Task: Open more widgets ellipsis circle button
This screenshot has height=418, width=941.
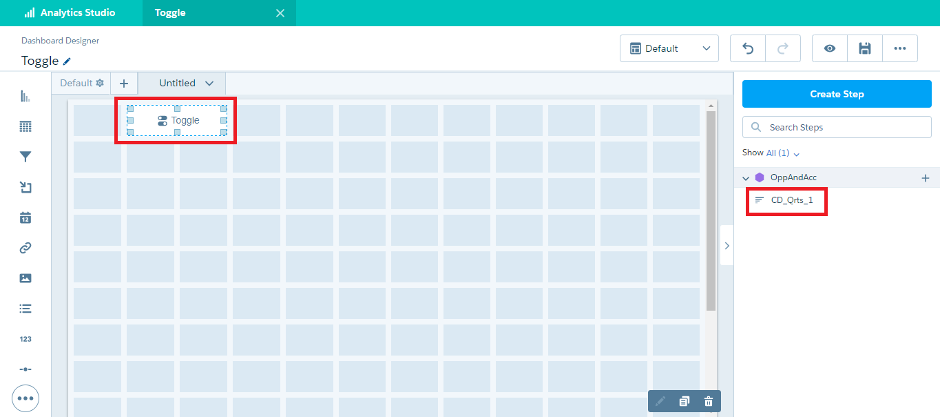Action: pyautogui.click(x=25, y=398)
